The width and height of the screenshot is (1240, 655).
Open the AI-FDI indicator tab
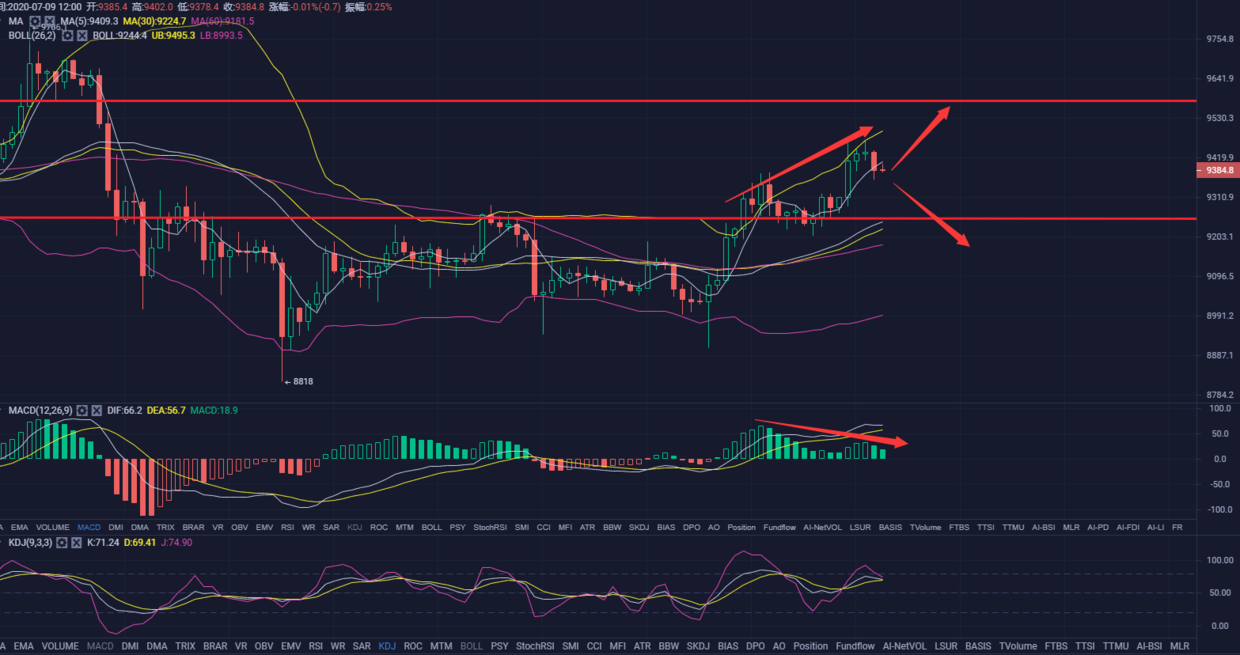tap(1128, 527)
